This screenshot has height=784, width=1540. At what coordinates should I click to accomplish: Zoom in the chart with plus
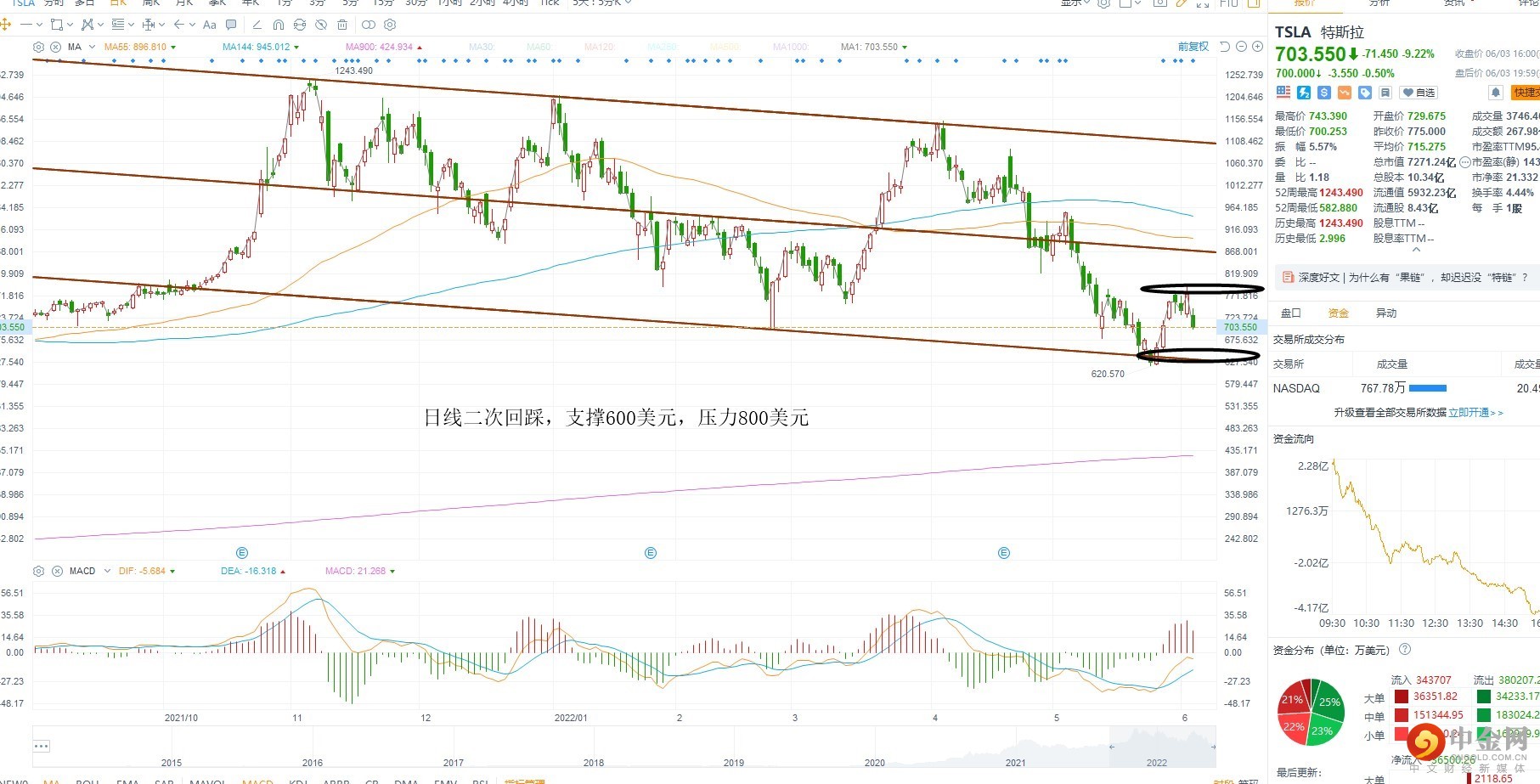(x=1256, y=47)
